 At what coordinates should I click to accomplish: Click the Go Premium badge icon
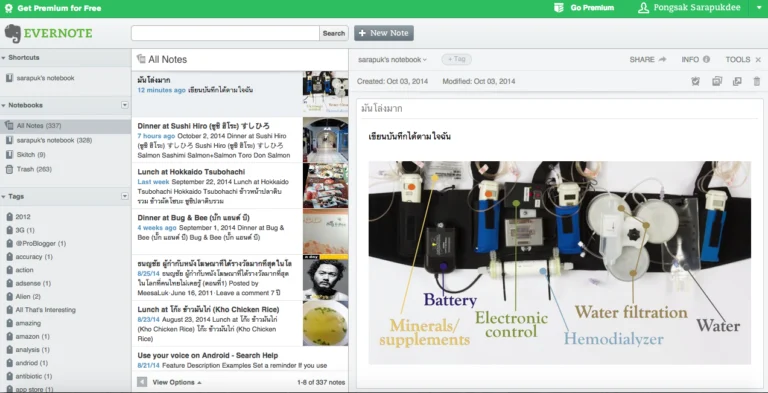coord(558,8)
